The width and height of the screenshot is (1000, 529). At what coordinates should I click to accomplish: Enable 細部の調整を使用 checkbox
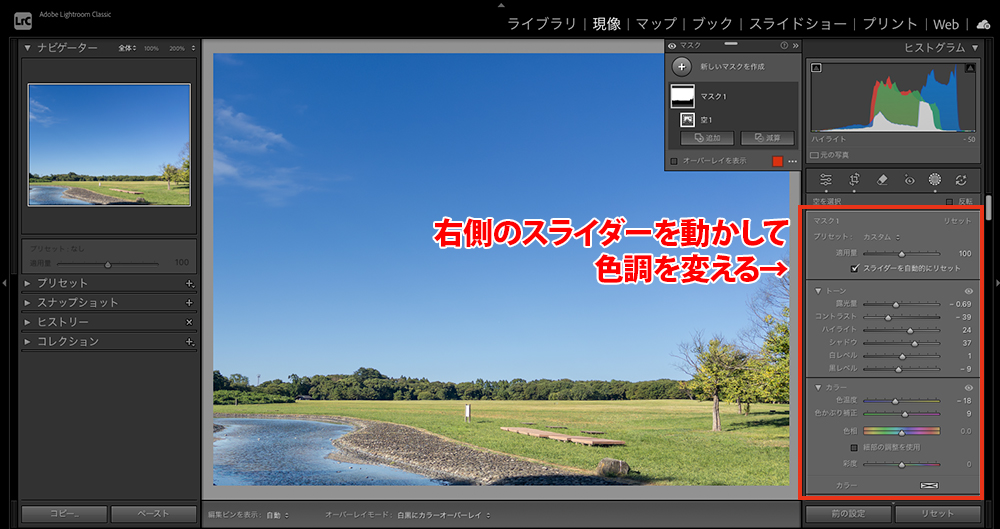pos(855,447)
